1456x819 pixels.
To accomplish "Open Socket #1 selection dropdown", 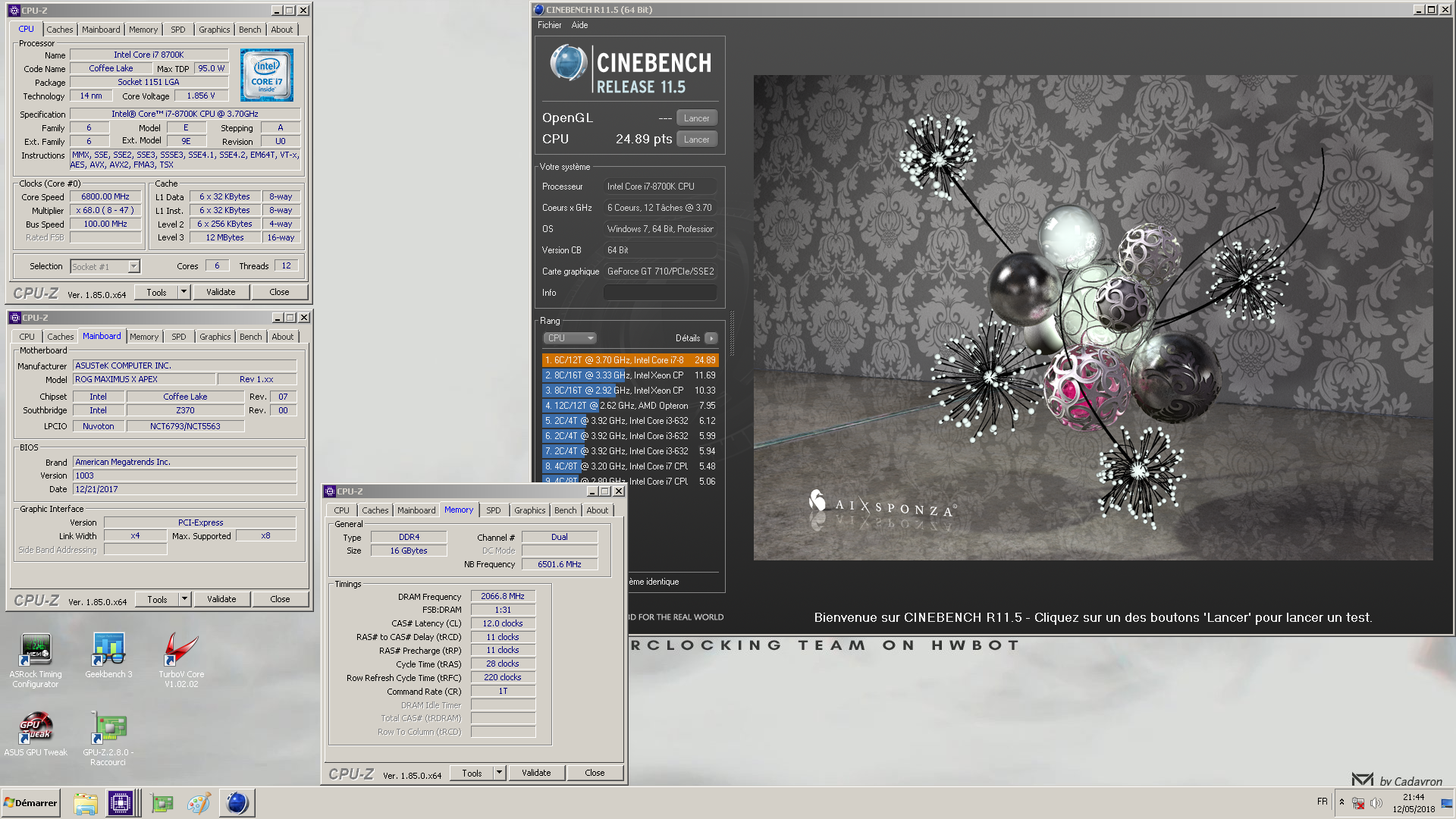I will (x=105, y=266).
